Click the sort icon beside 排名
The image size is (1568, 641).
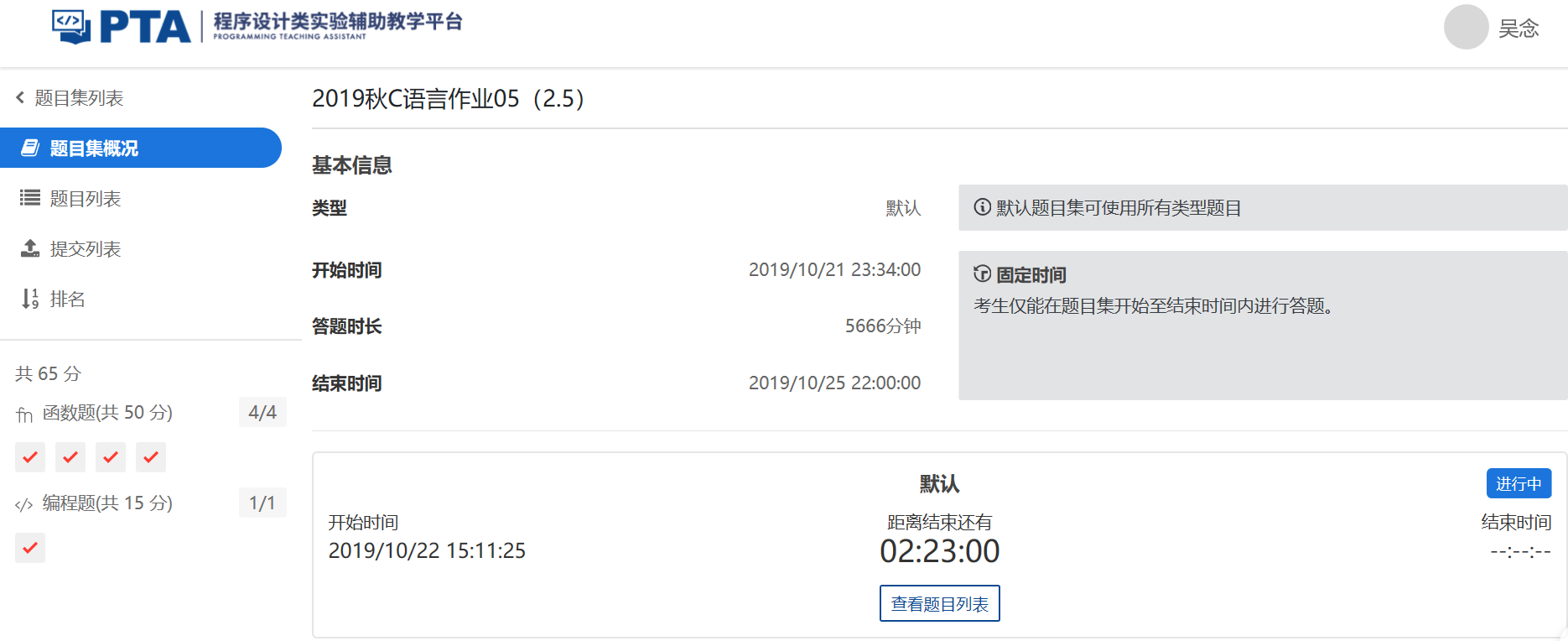tap(30, 299)
